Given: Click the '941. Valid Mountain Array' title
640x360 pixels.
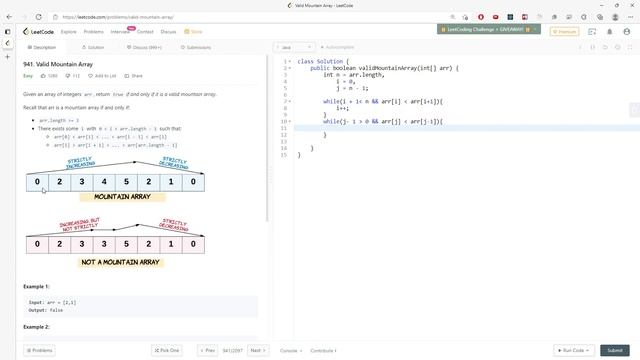Looking at the screenshot, I should tap(58, 64).
